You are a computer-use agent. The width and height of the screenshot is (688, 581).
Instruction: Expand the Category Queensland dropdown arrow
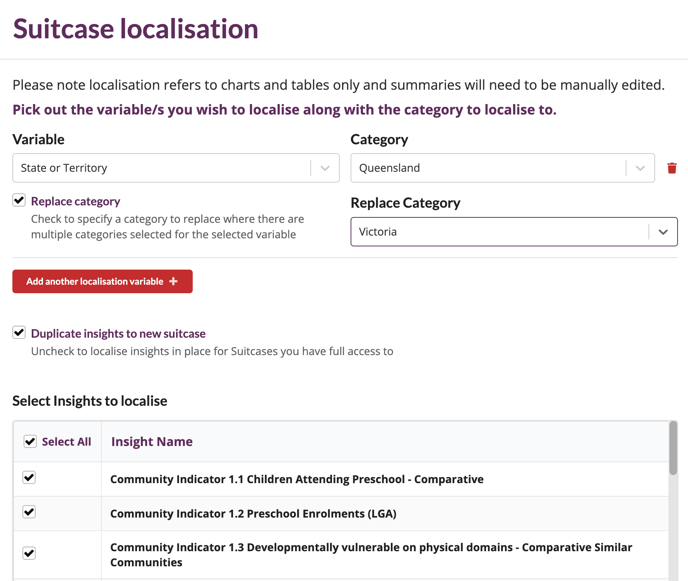click(x=640, y=168)
